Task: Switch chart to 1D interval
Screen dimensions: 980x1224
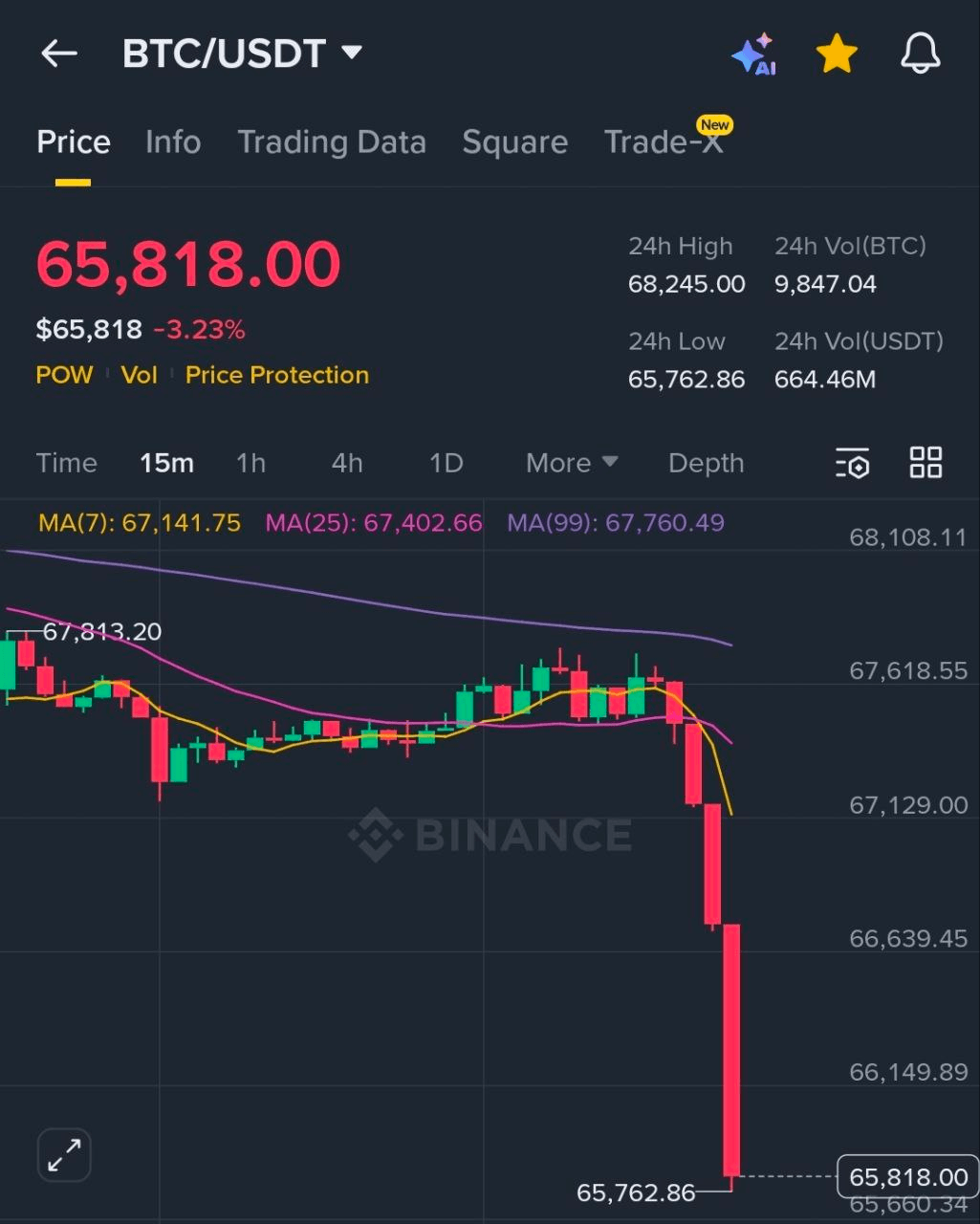Action: coord(446,463)
